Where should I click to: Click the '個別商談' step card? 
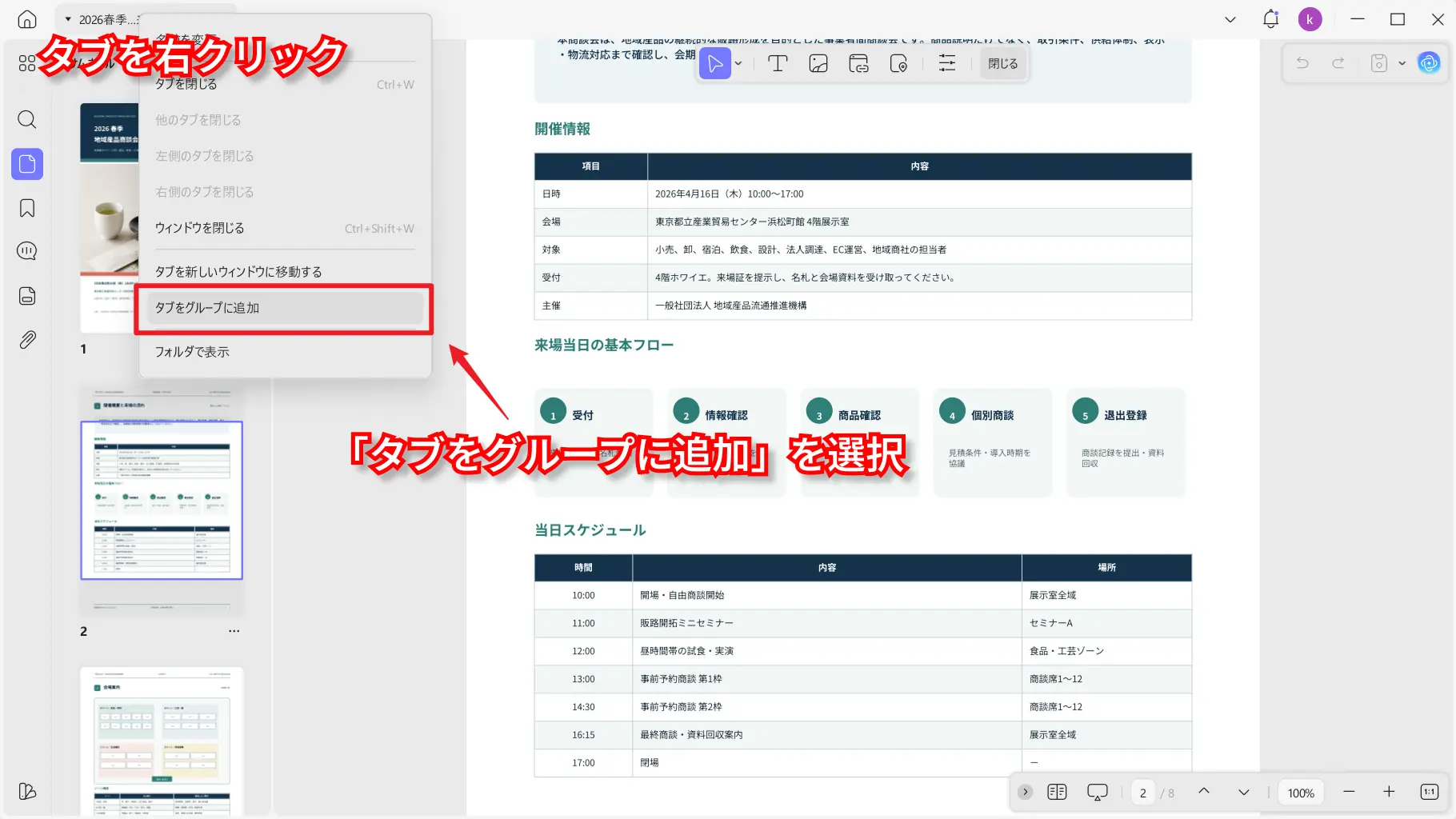[x=992, y=442]
